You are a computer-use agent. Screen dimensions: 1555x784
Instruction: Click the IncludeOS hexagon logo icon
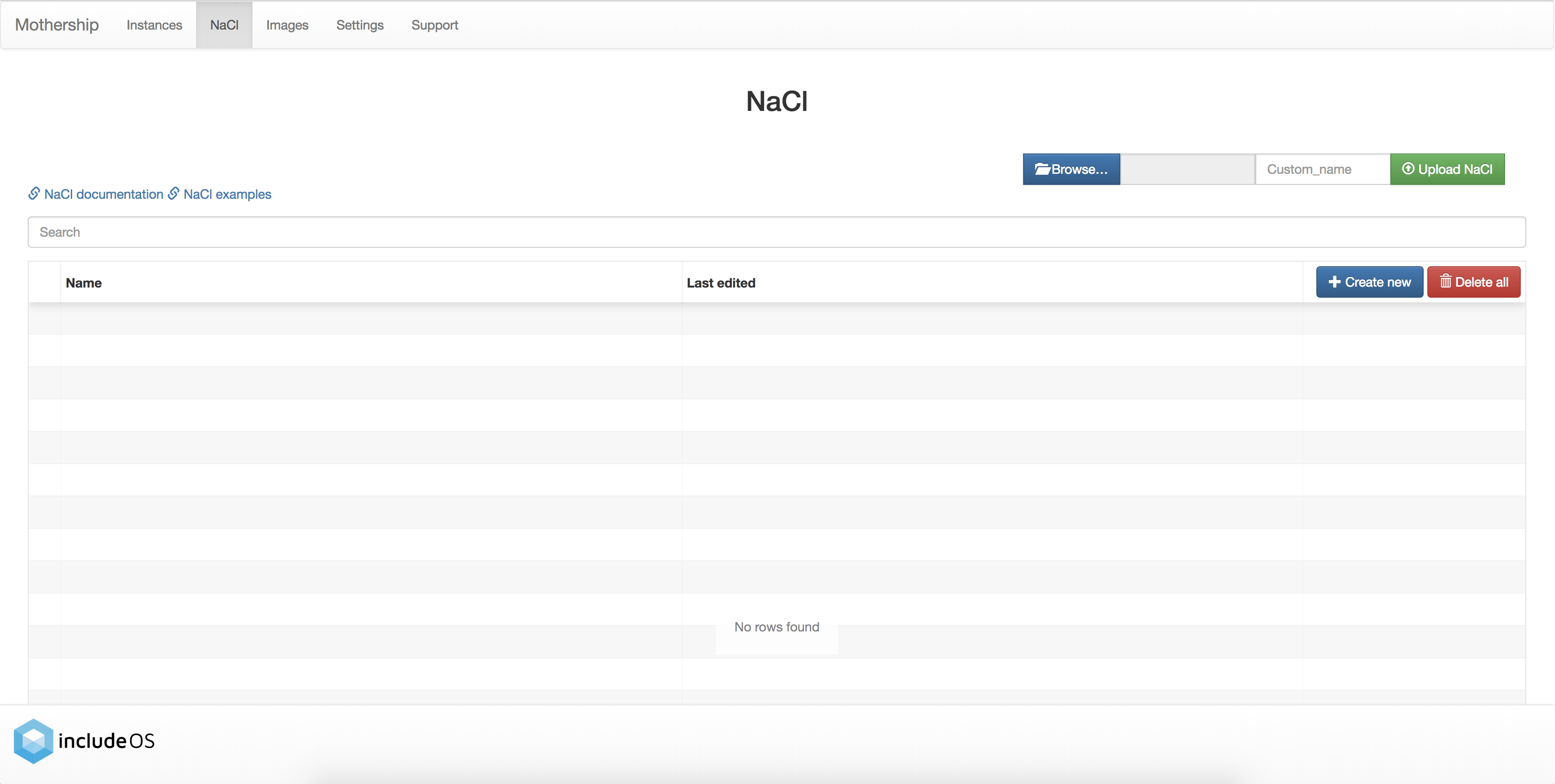[x=33, y=741]
